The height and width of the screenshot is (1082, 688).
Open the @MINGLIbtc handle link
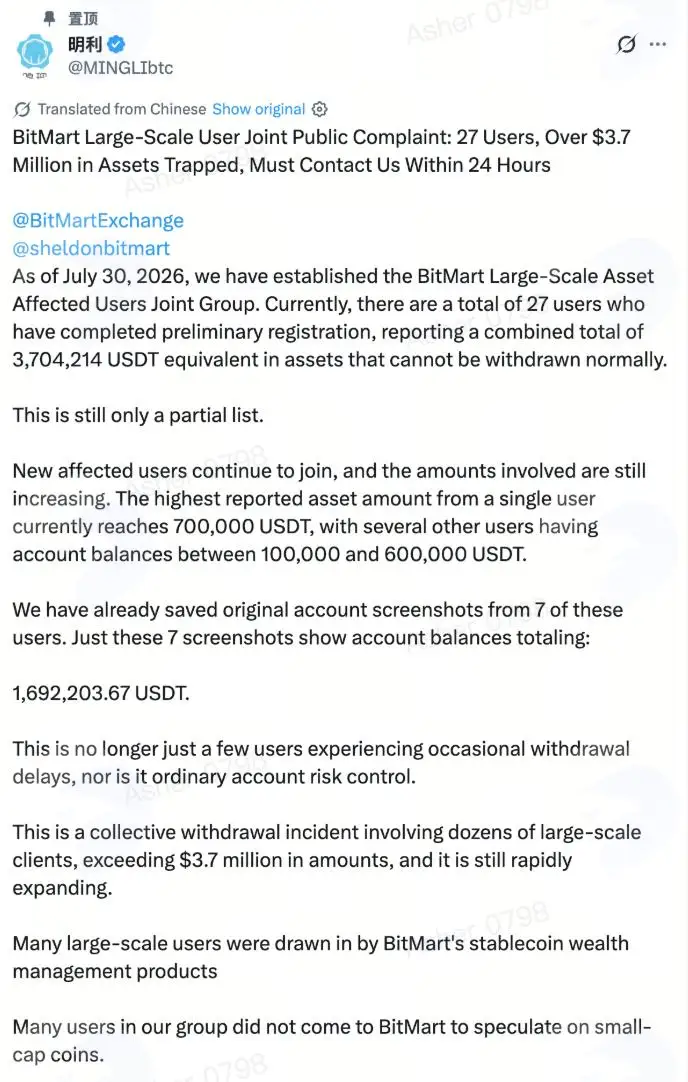point(120,68)
